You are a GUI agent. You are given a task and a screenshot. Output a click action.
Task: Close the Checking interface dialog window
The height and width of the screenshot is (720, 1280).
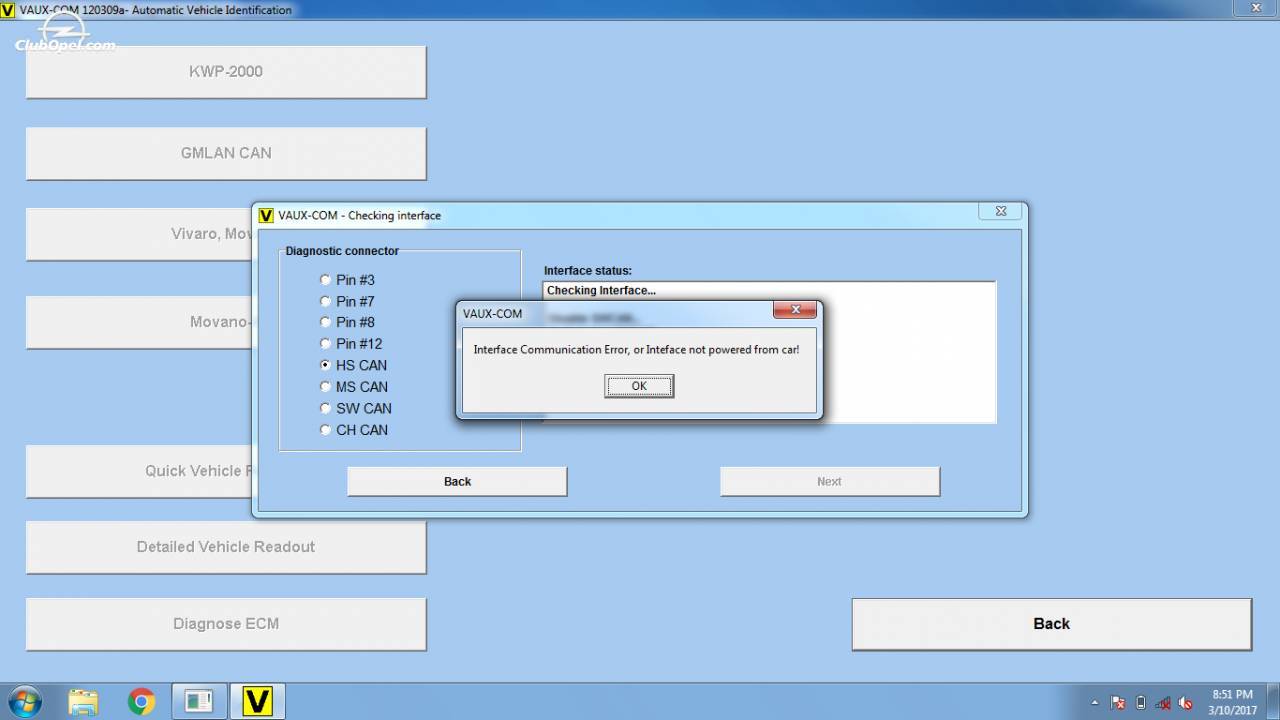(x=1000, y=211)
